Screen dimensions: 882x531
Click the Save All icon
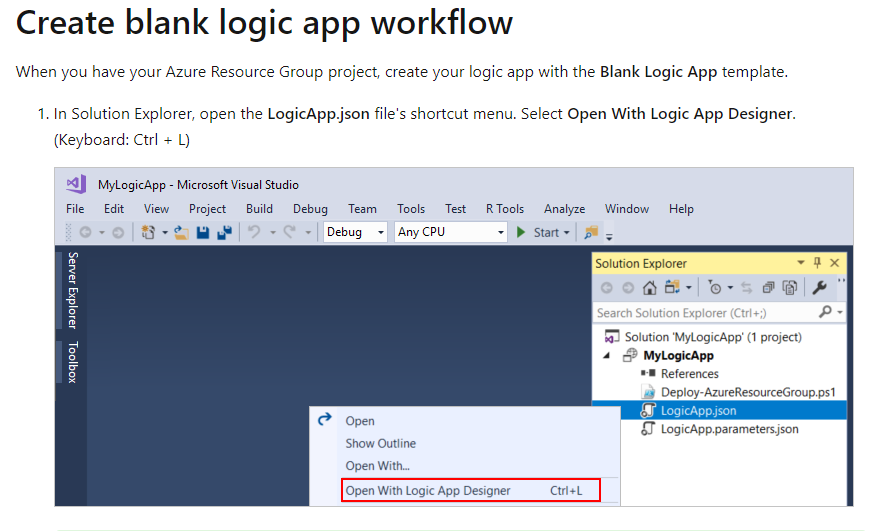click(x=224, y=232)
